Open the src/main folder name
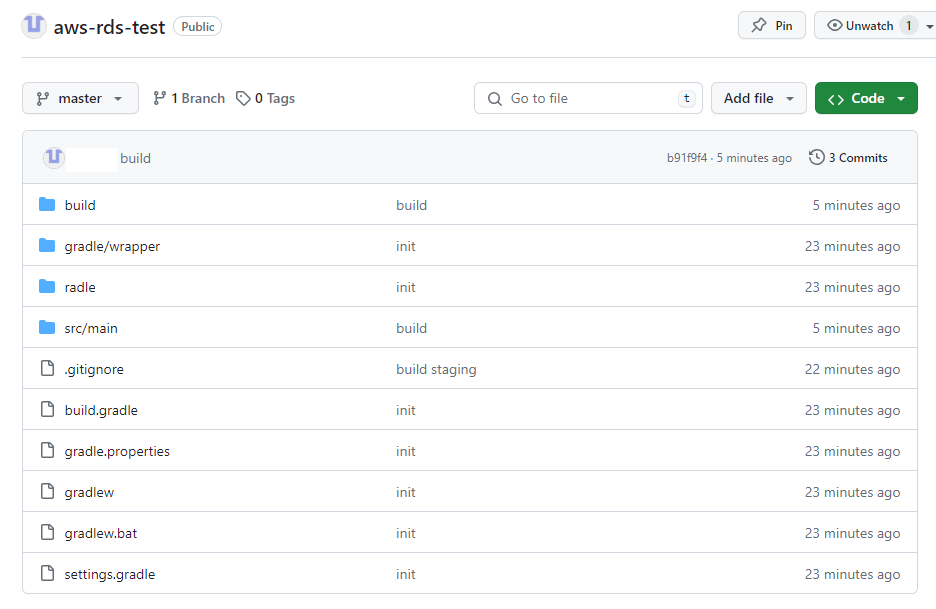This screenshot has width=936, height=609. 91,328
